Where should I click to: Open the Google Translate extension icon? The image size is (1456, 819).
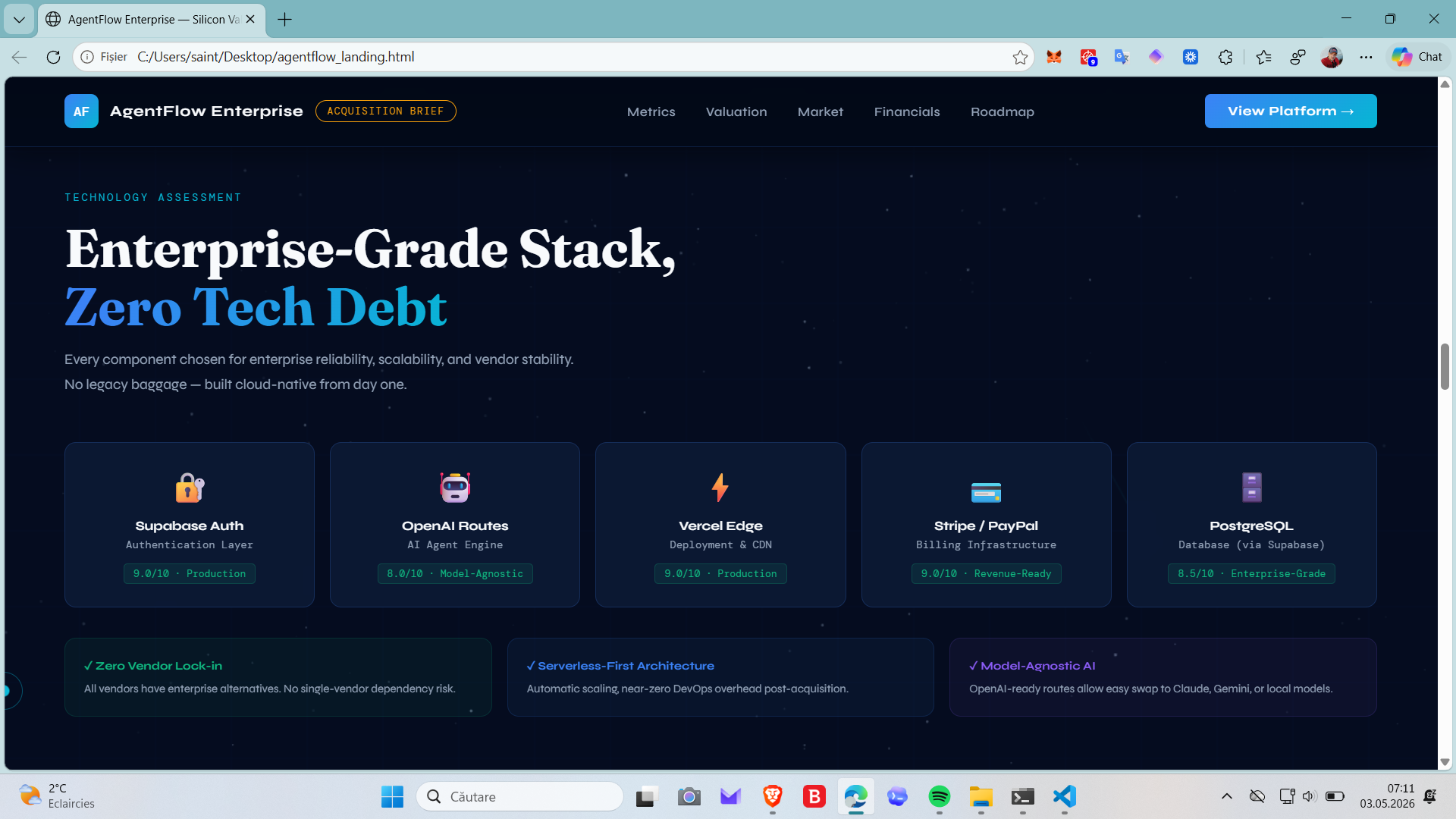pos(1122,57)
